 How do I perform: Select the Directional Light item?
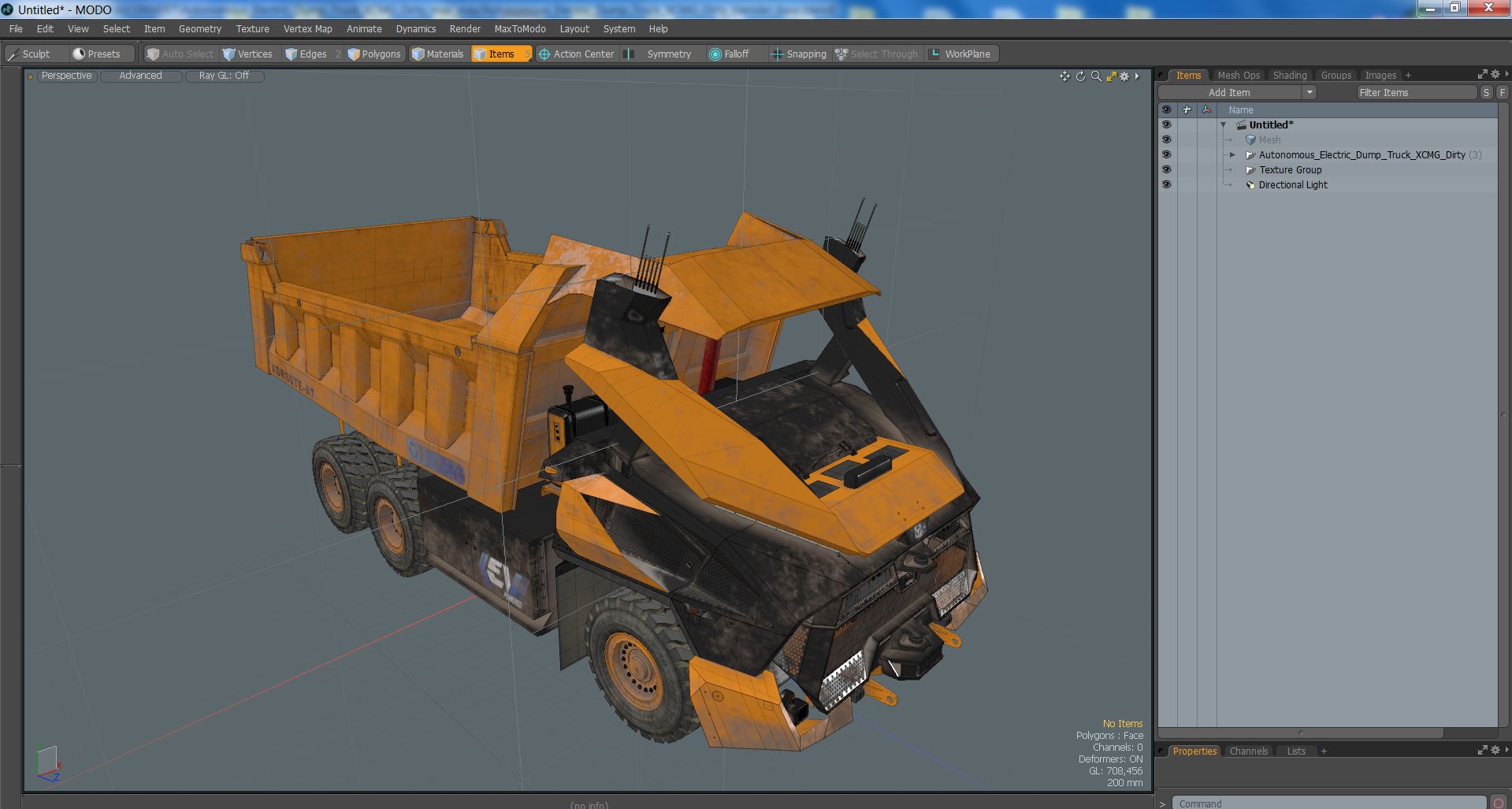pos(1293,185)
